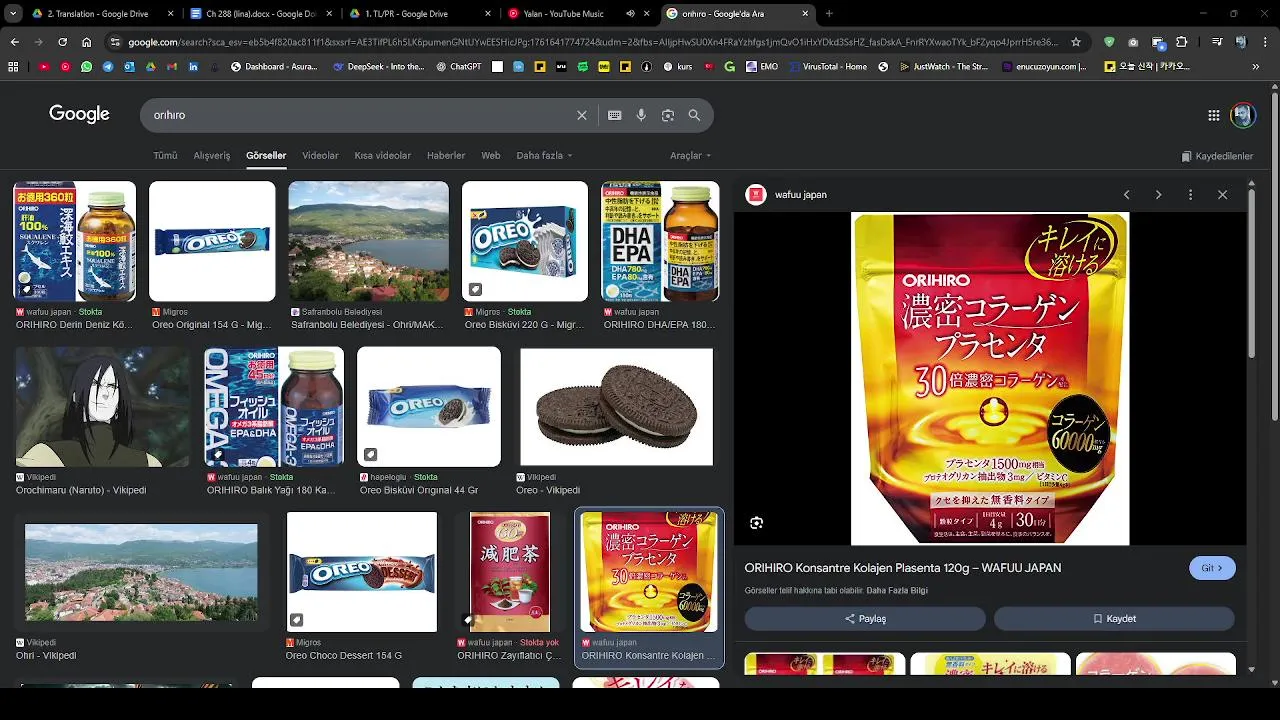Search inside this image with Lens overlay icon
Viewport: 1280px width, 720px height.
(757, 523)
